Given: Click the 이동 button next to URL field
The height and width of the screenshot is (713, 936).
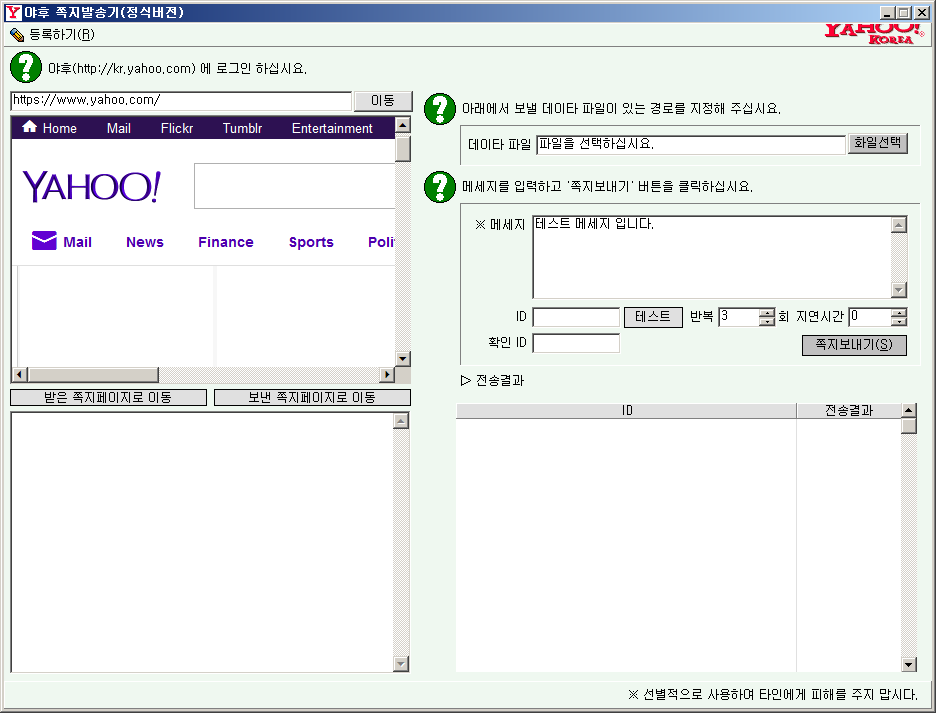Looking at the screenshot, I should pyautogui.click(x=383, y=101).
